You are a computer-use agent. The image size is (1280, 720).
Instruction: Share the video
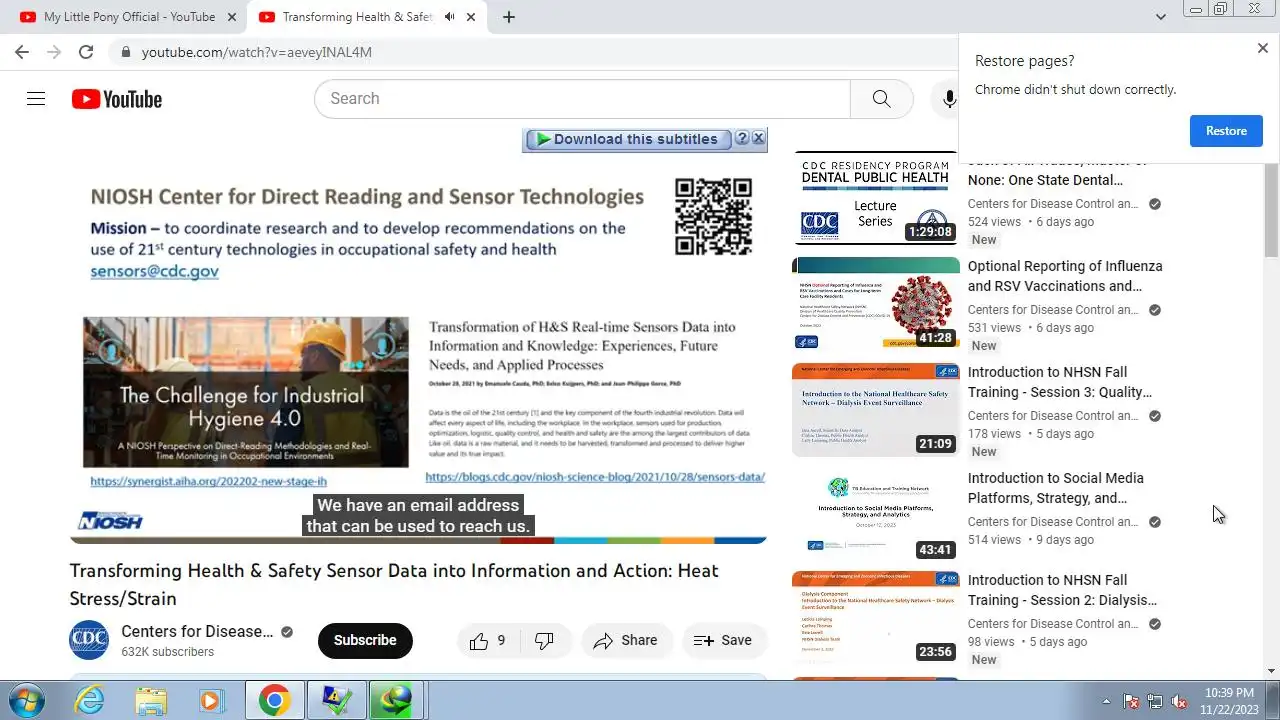click(626, 640)
